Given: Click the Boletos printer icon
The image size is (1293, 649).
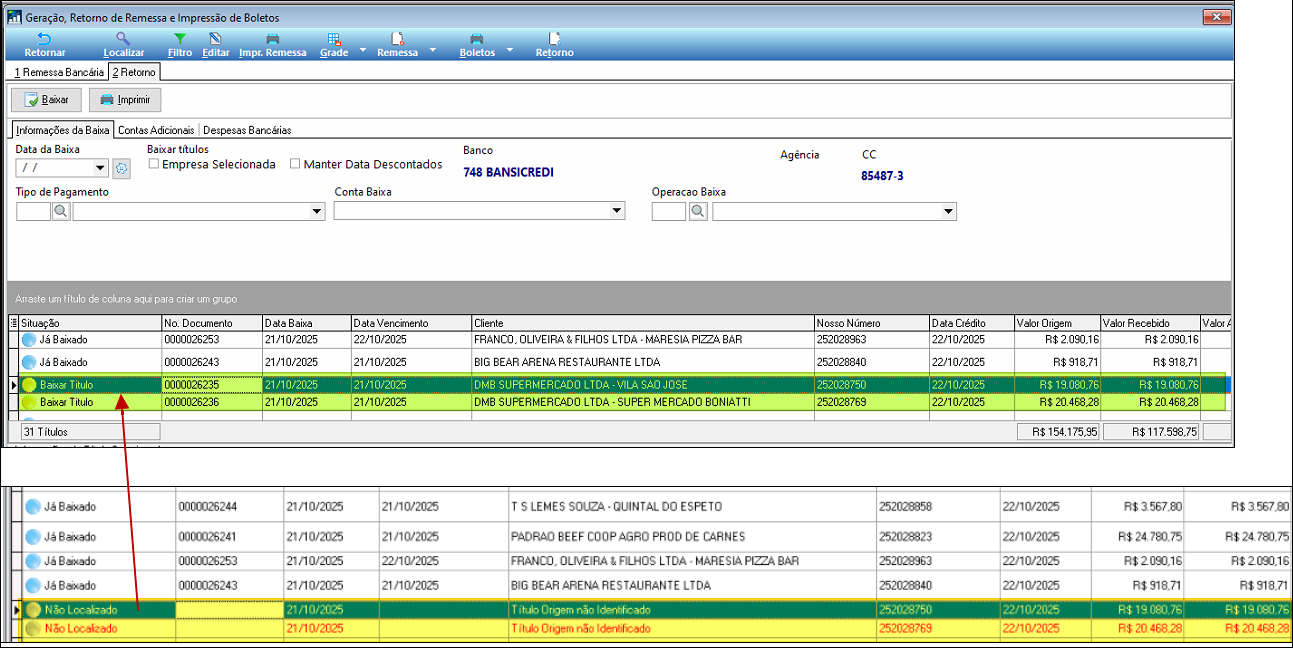Looking at the screenshot, I should pyautogui.click(x=477, y=39).
